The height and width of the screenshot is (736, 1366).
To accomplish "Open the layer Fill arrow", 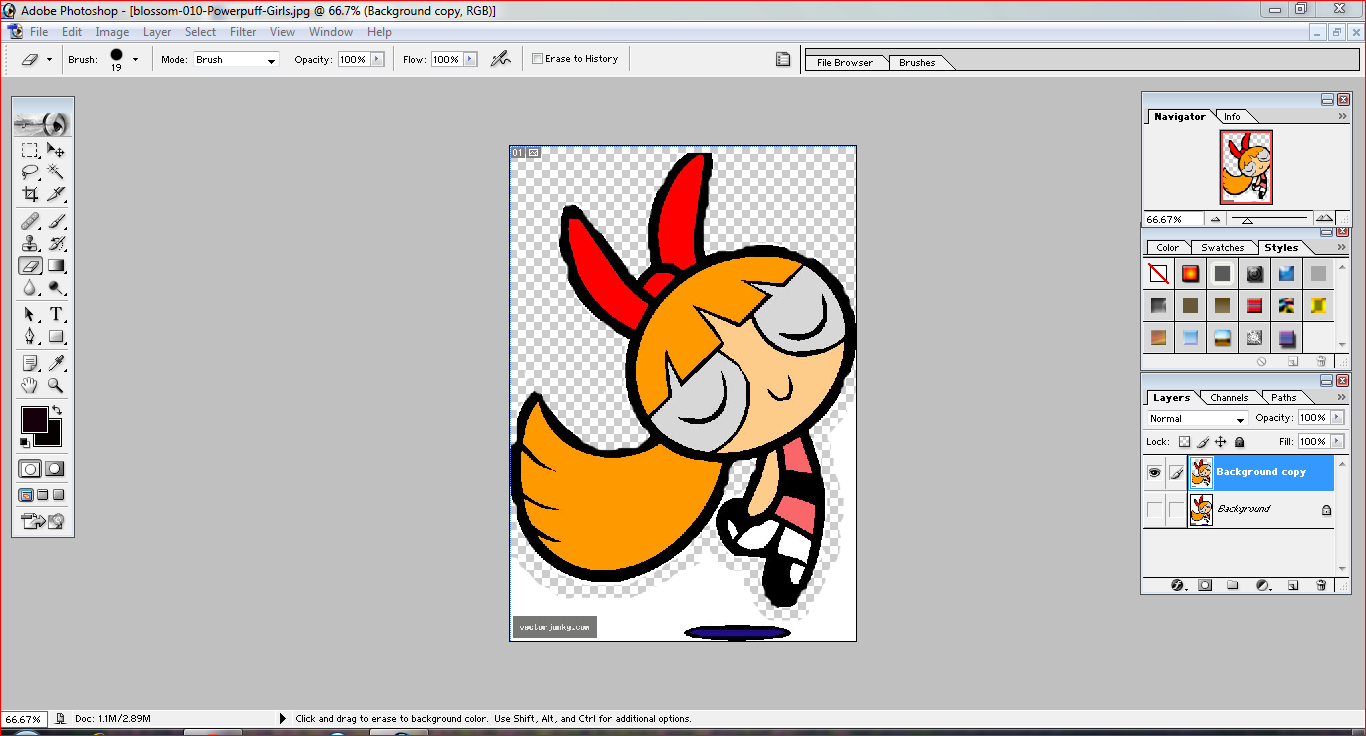I will pos(1337,441).
